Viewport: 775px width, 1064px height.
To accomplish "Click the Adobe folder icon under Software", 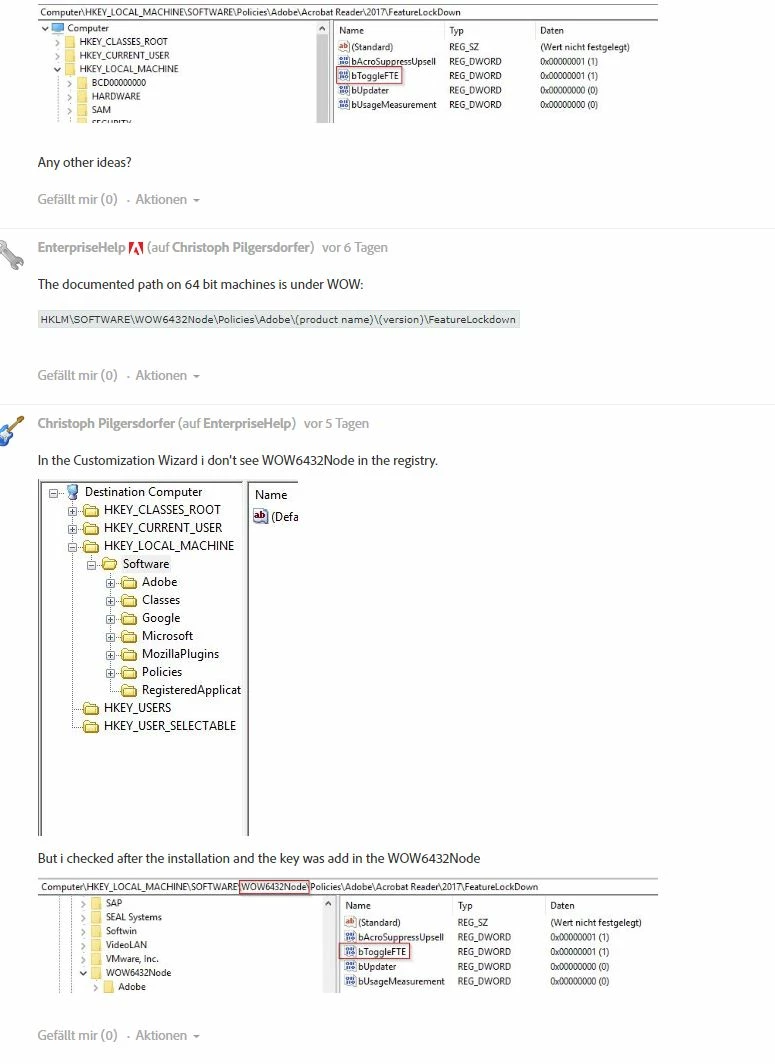I will coord(129,582).
